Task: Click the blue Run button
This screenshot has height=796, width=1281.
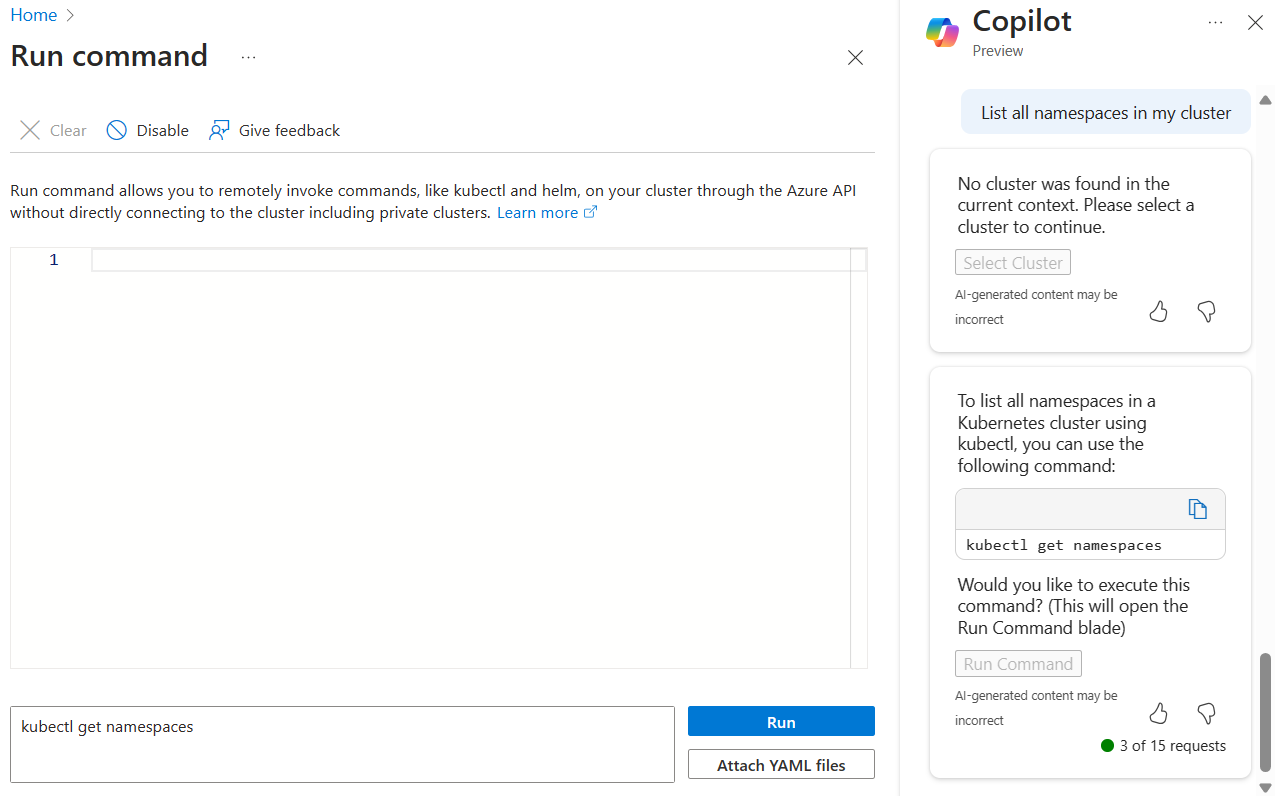Action: point(781,722)
